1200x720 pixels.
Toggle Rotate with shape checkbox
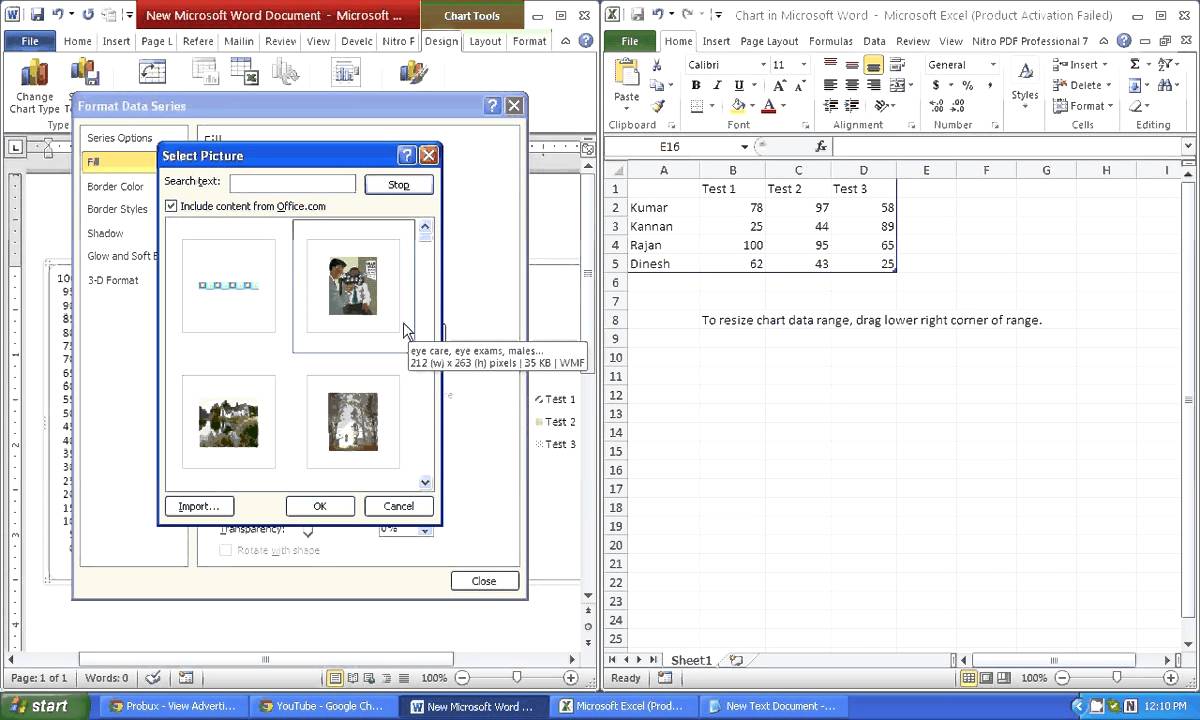226,550
